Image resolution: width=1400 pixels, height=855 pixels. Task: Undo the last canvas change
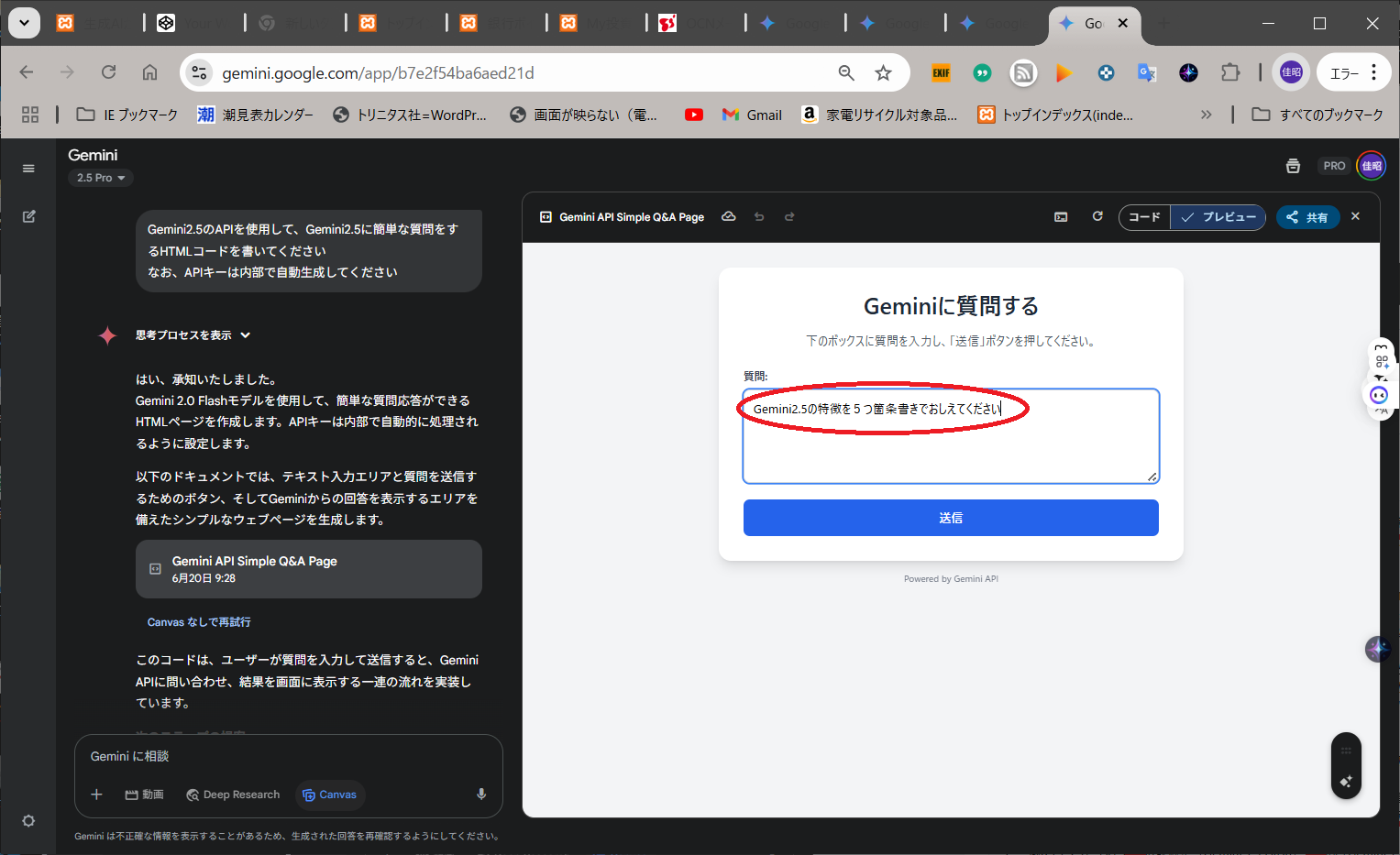click(x=759, y=217)
